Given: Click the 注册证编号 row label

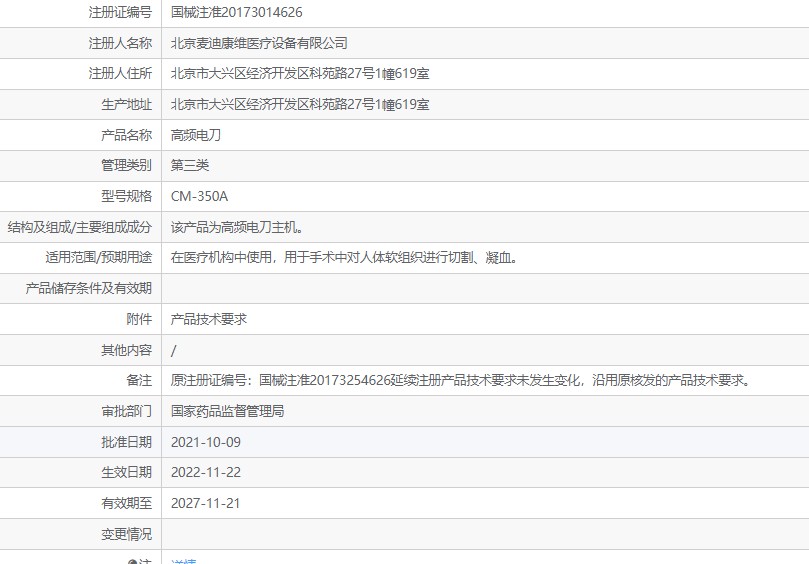Looking at the screenshot, I should pos(120,12).
